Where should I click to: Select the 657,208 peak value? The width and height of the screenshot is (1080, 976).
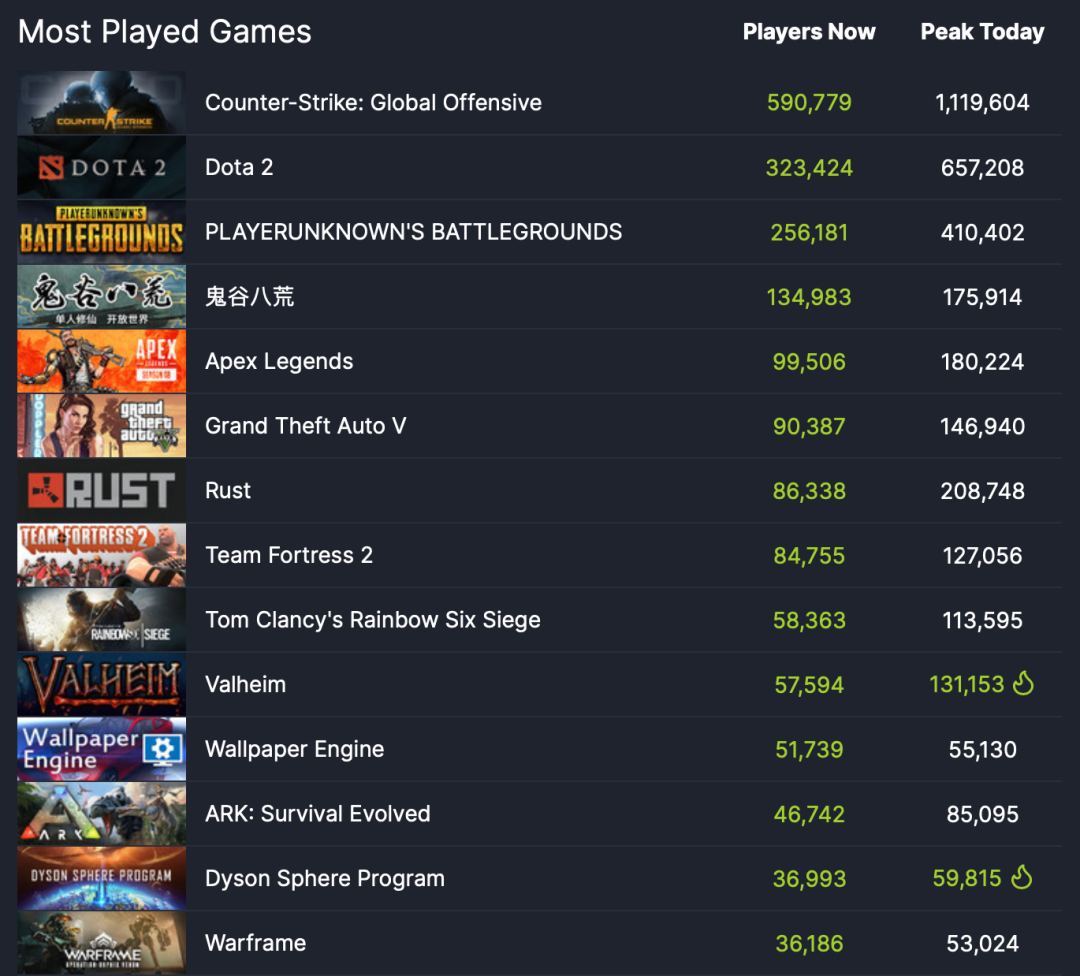click(982, 168)
